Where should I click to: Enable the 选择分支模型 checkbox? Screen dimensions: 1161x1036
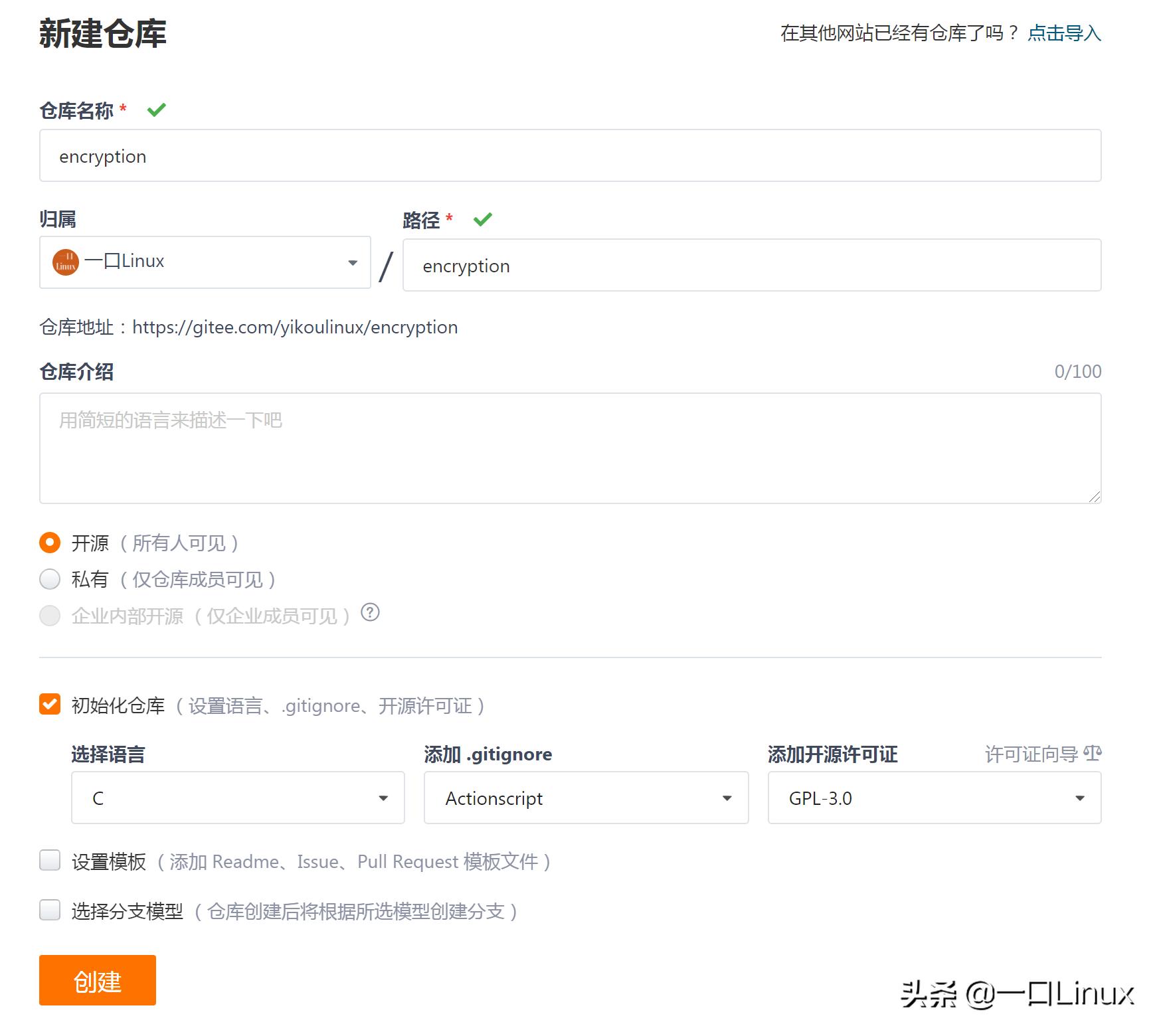point(48,911)
